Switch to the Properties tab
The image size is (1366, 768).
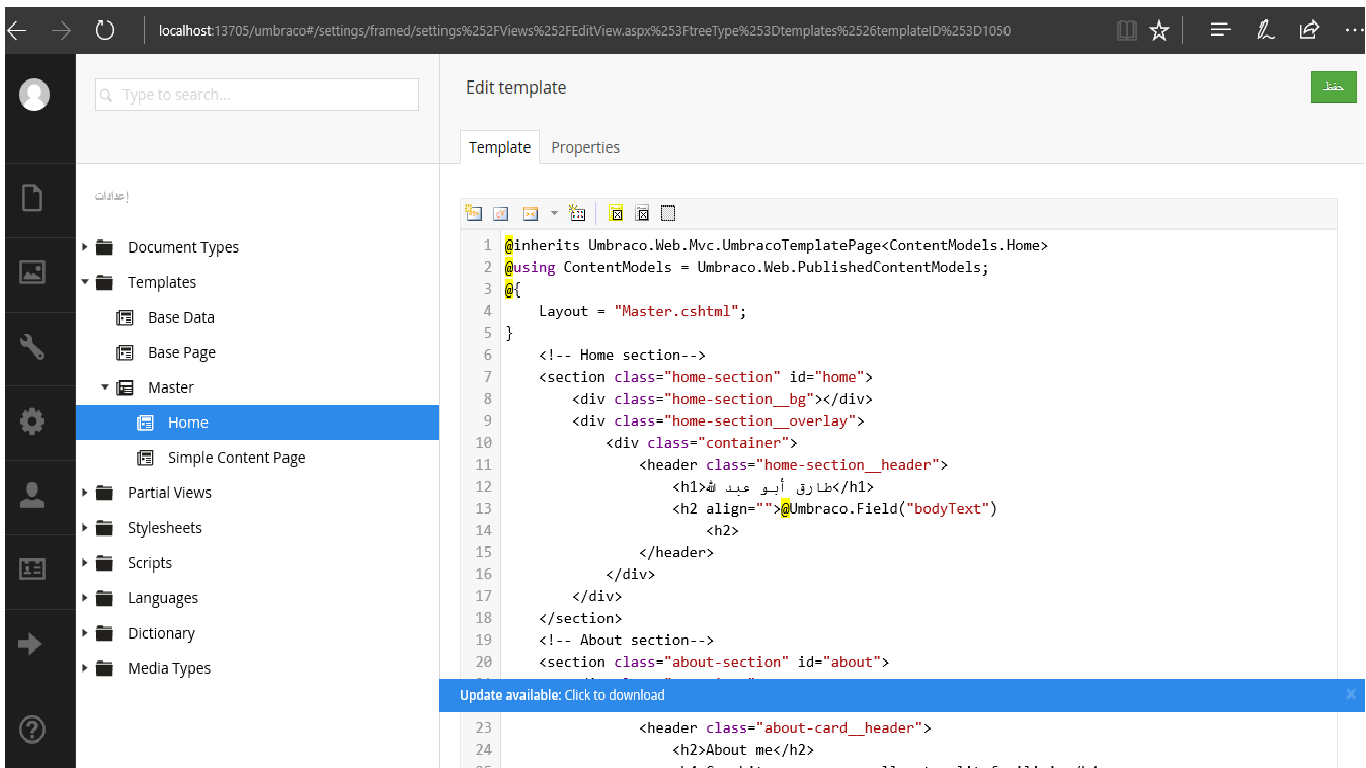[586, 147]
